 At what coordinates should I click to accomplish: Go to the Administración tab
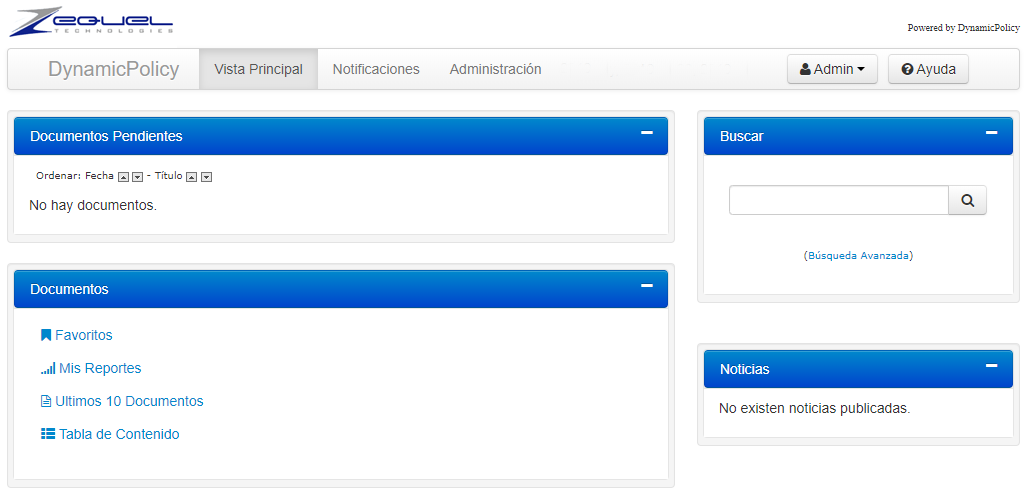point(495,69)
